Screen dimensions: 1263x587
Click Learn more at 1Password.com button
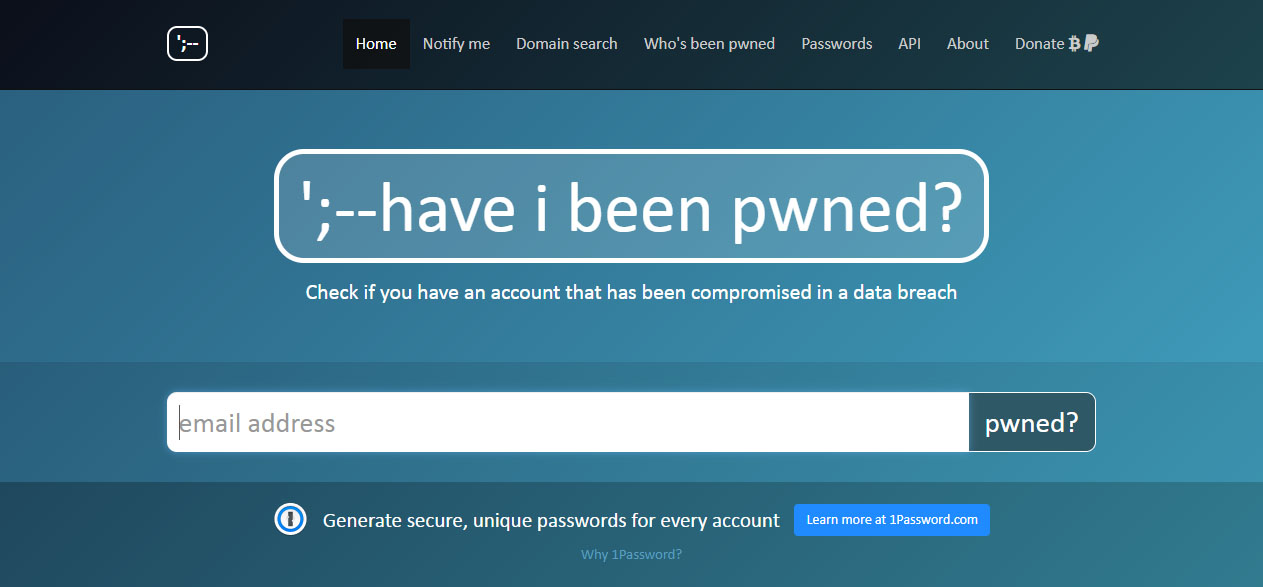point(892,520)
